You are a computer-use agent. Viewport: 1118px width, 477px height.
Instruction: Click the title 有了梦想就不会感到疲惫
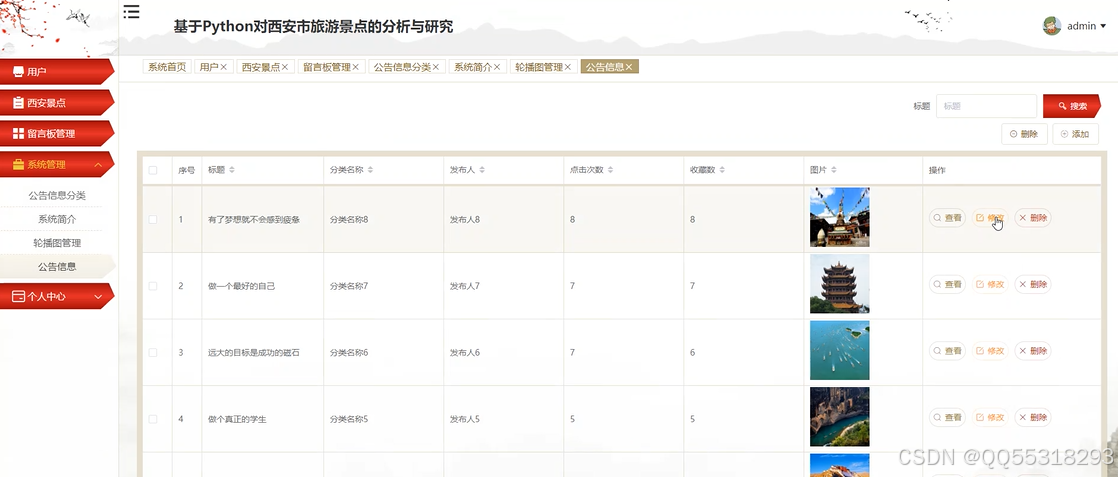254,220
